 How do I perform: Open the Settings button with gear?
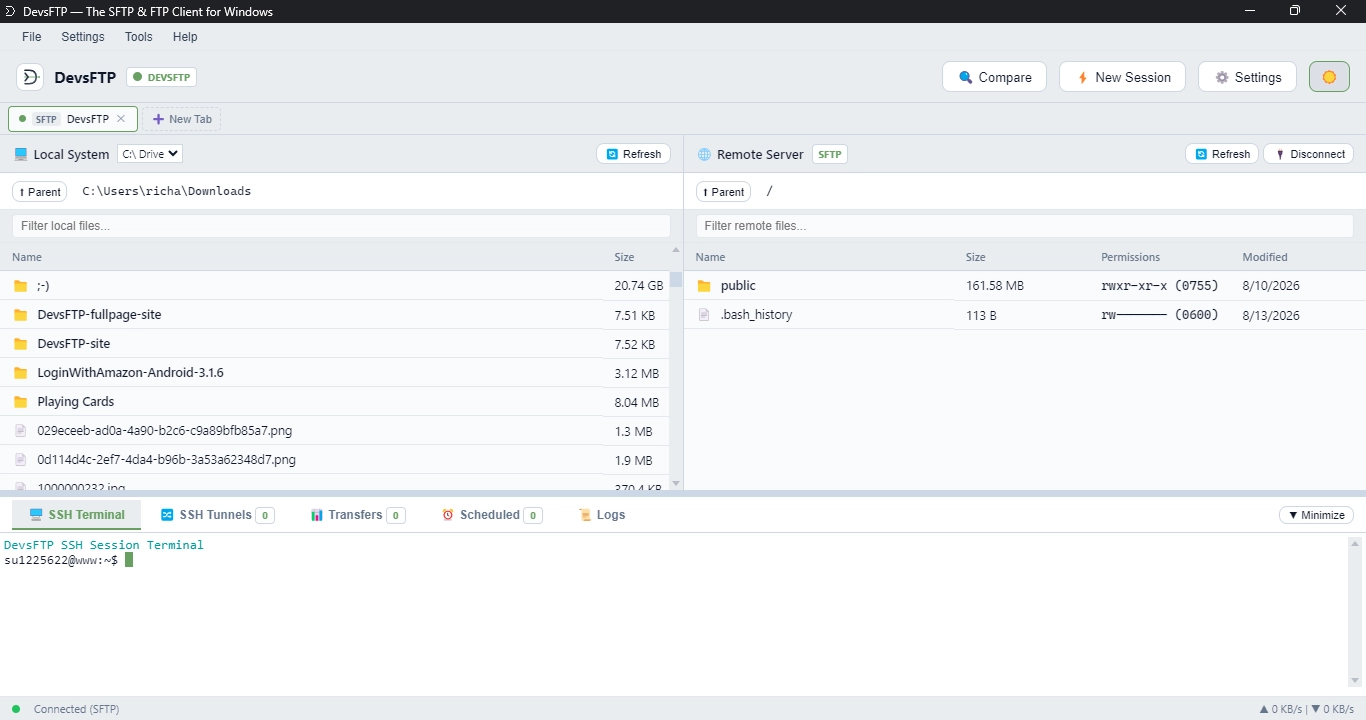[1247, 77]
